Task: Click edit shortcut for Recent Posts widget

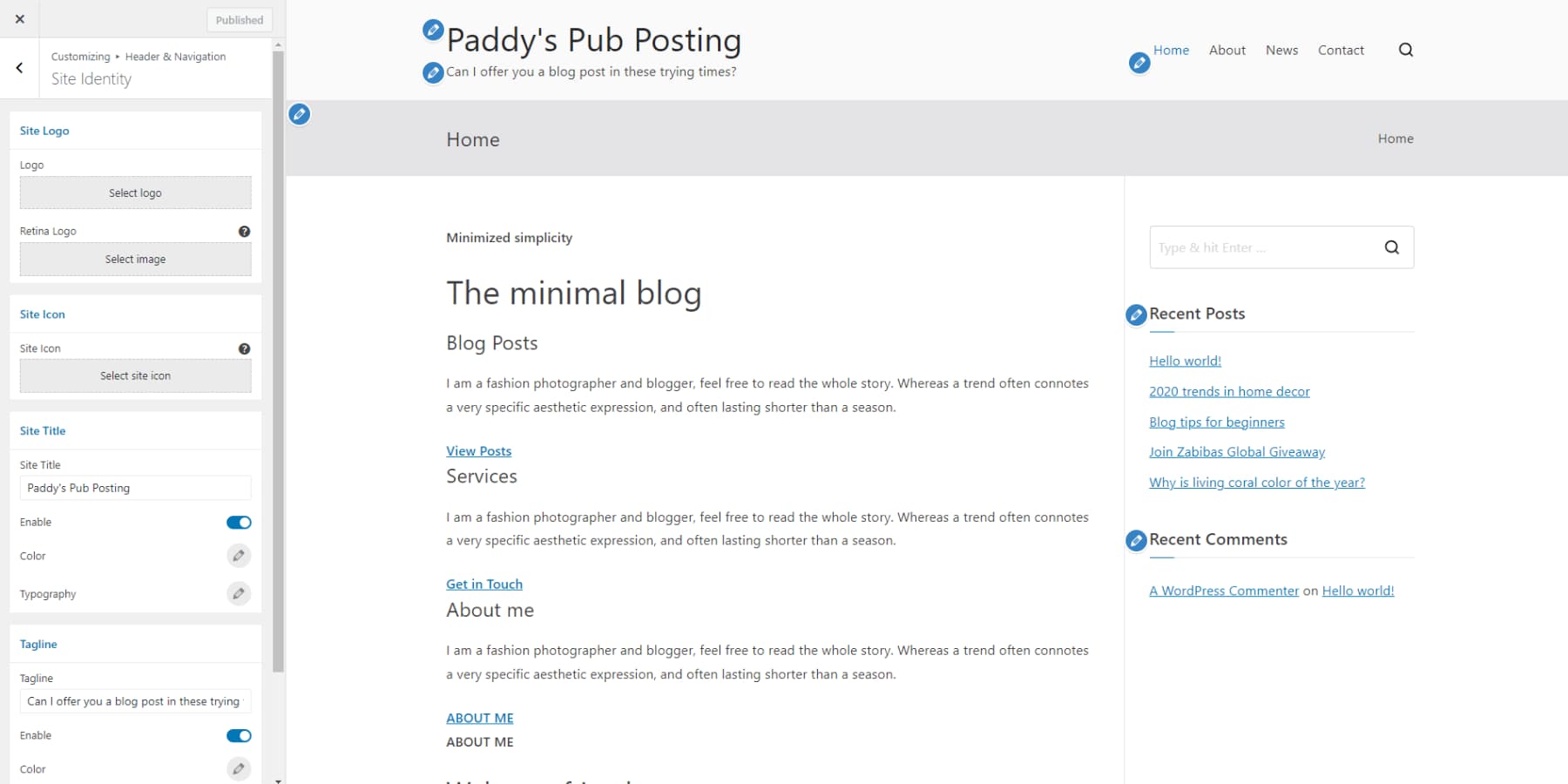Action: (x=1136, y=315)
